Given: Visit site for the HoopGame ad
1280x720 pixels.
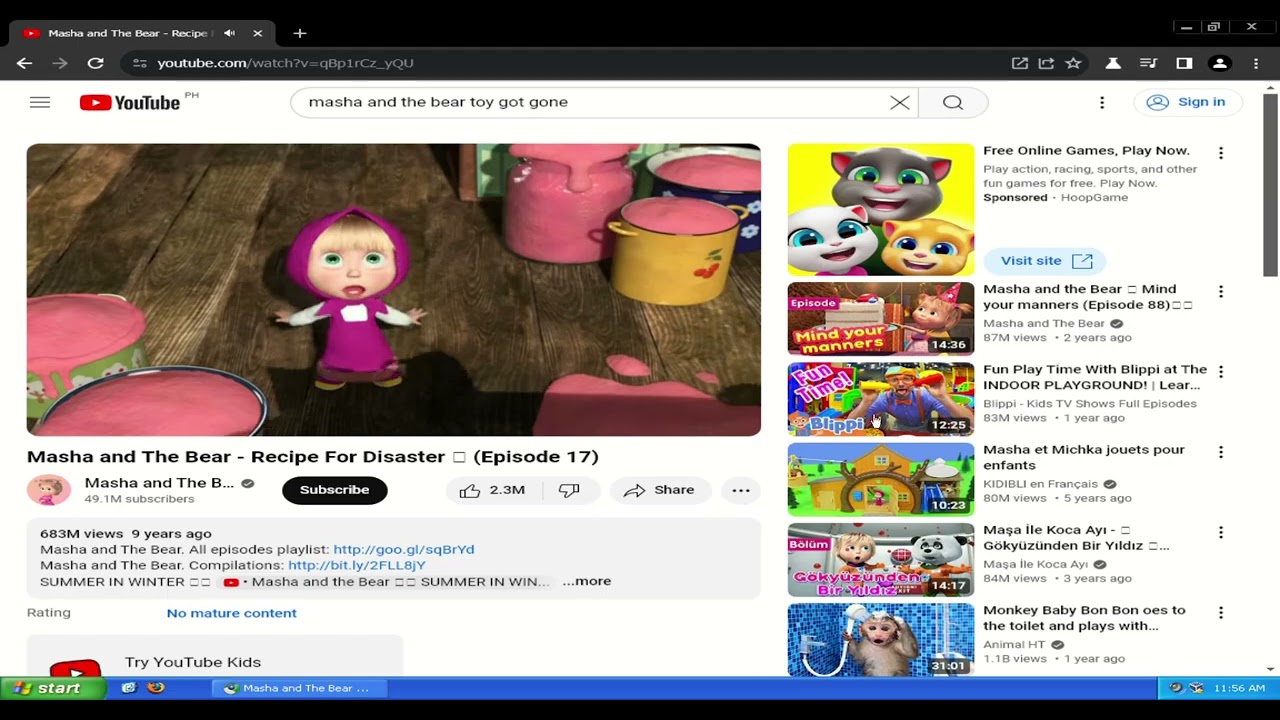Looking at the screenshot, I should coord(1045,261).
